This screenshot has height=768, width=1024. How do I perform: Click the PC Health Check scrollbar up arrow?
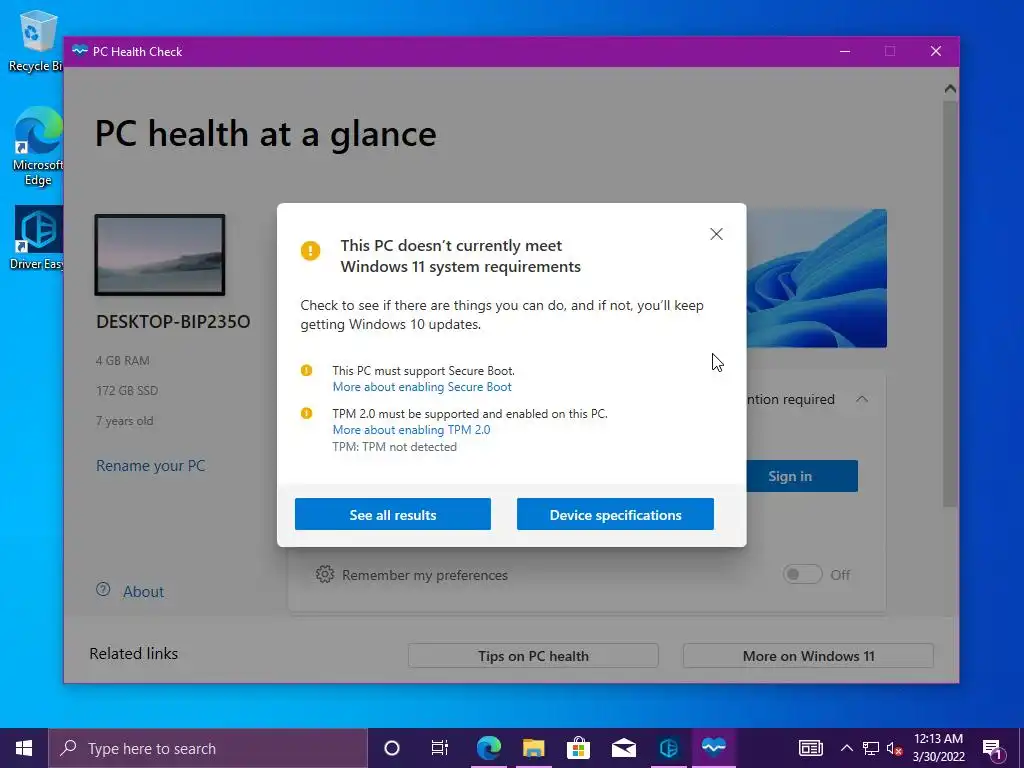[950, 88]
